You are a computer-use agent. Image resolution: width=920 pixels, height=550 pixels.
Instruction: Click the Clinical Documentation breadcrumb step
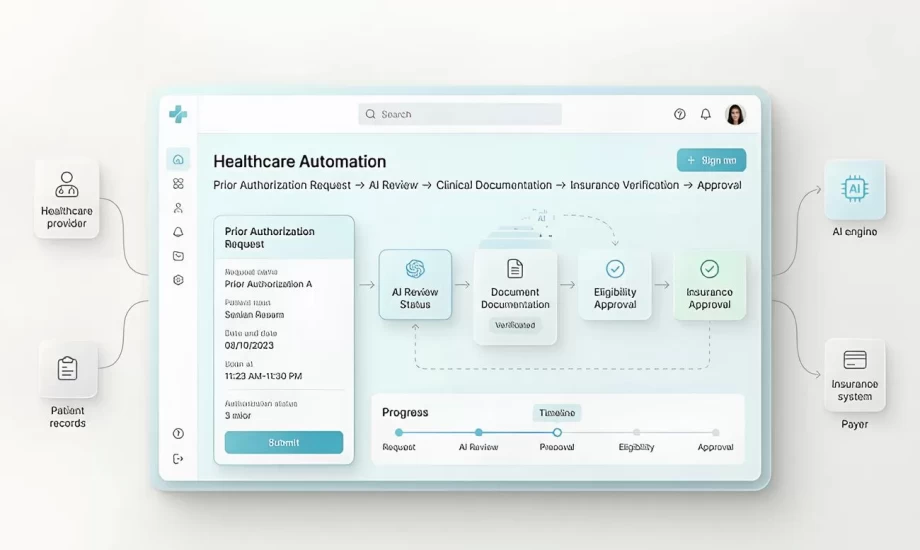494,185
